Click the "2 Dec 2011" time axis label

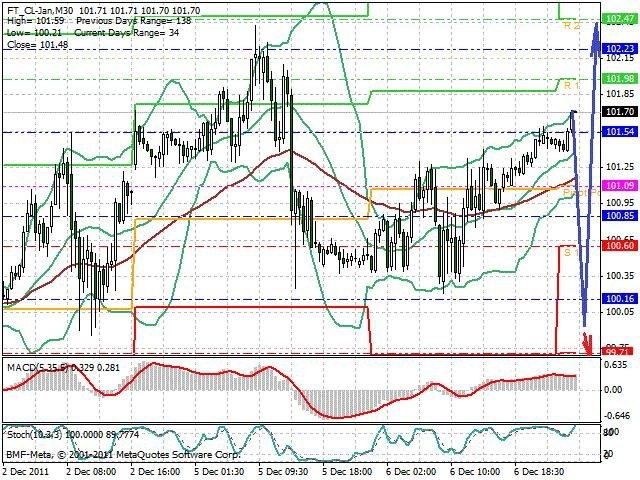click(26, 471)
